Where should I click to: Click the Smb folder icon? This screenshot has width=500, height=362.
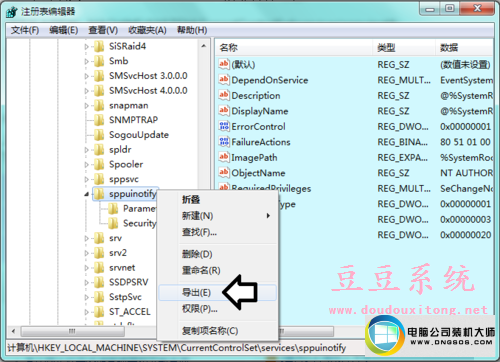(99, 61)
